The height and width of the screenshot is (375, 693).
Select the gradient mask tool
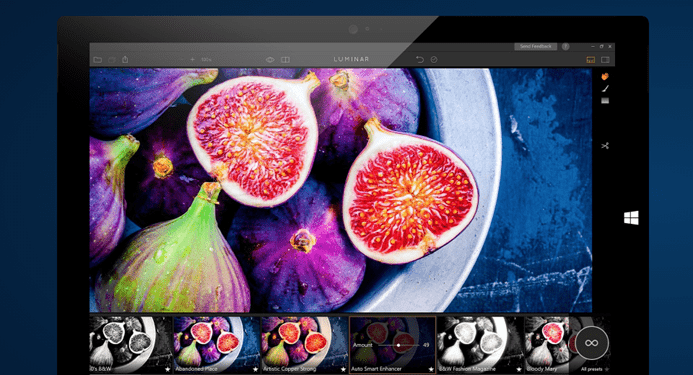tap(605, 101)
